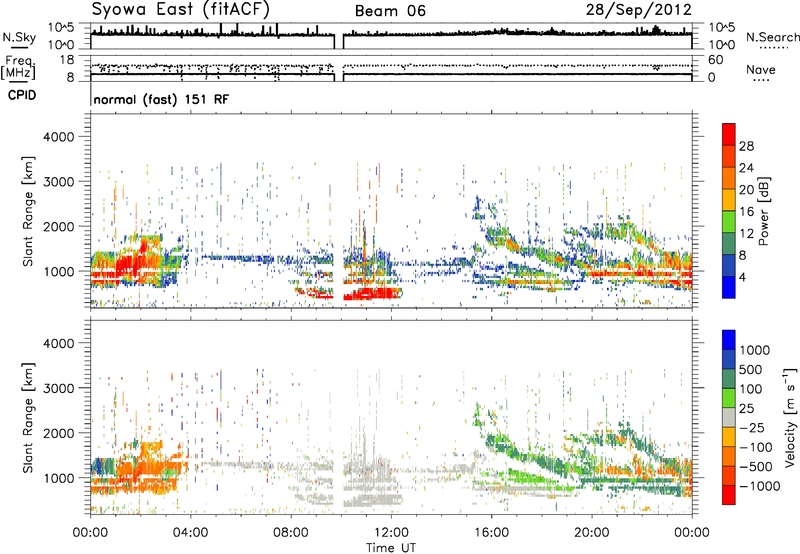Screen dimensions: 800x554
Task: Pick power color bar segment between 8 and 12
Action: pyautogui.click(x=729, y=244)
